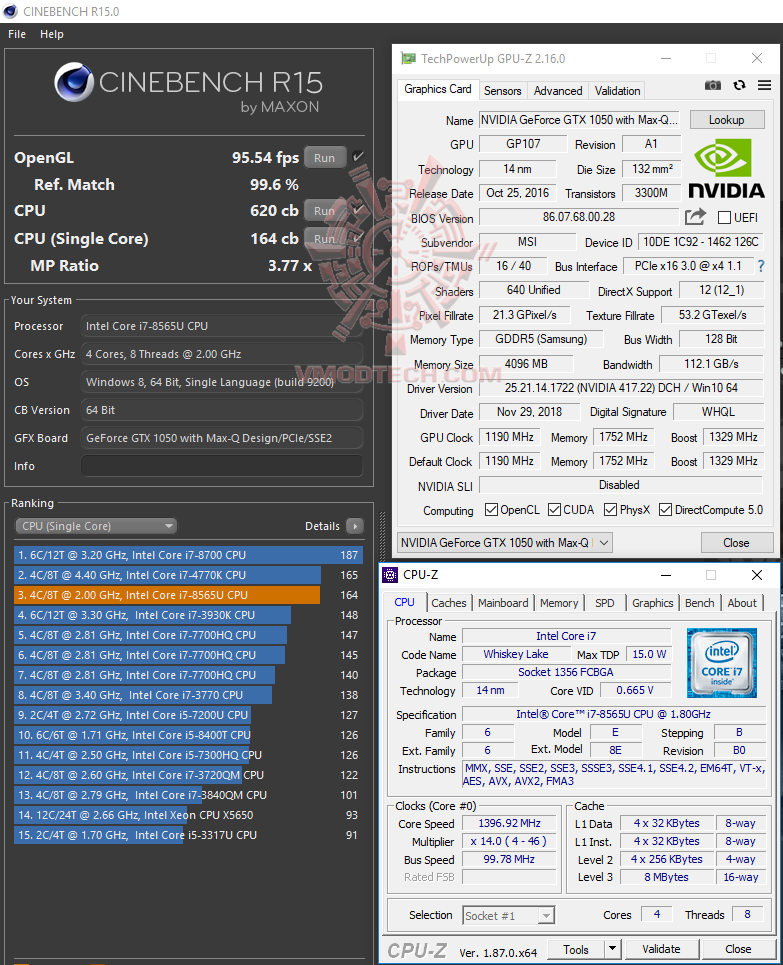The height and width of the screenshot is (965, 783).
Task: Toggle the PhysX checkbox
Action: click(x=611, y=510)
